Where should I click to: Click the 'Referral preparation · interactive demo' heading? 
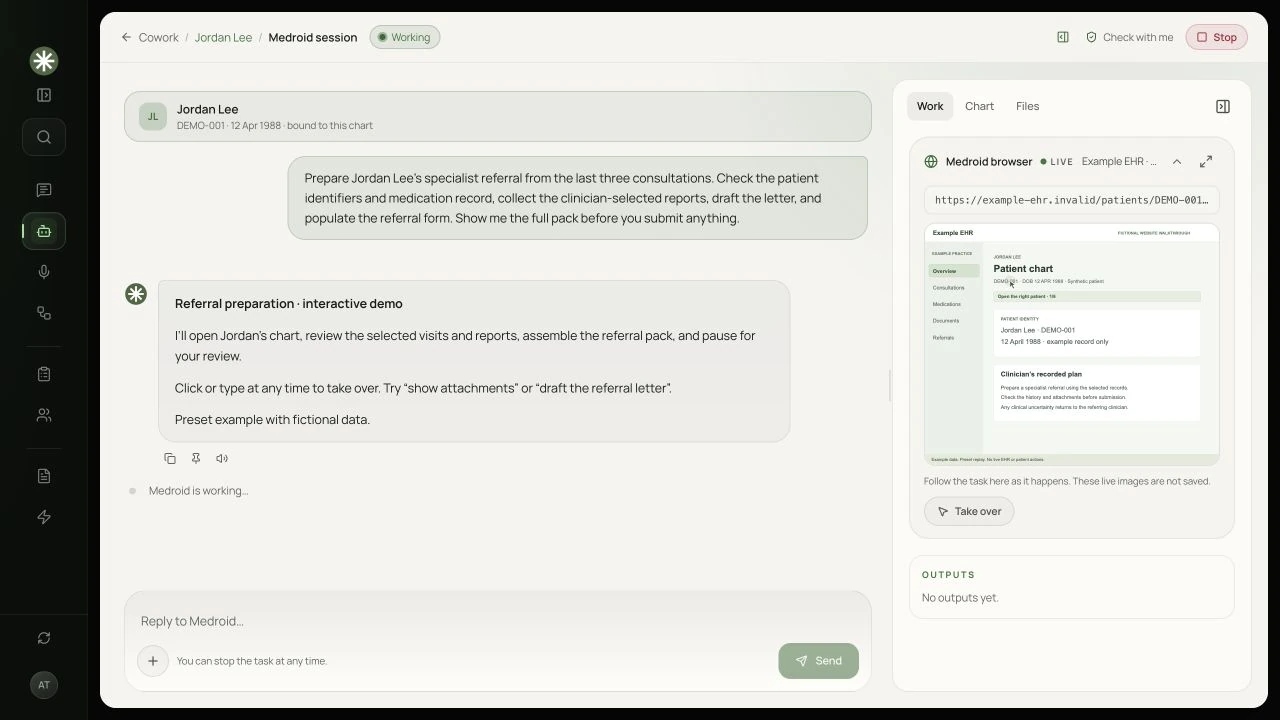point(289,304)
